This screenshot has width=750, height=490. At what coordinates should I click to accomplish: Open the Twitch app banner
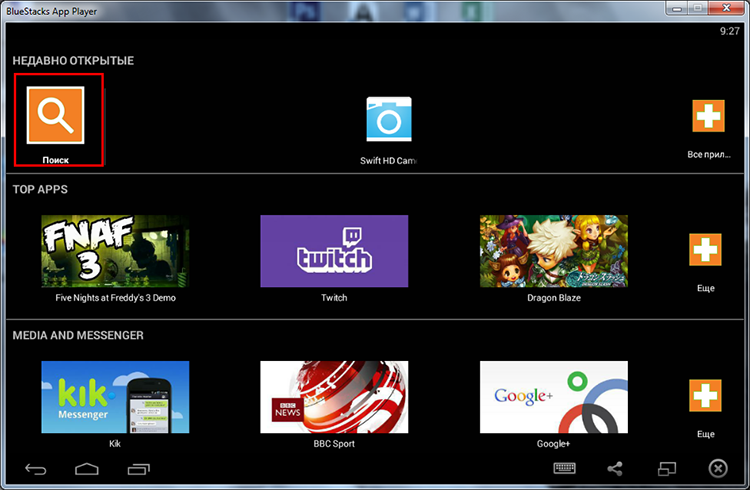click(334, 251)
